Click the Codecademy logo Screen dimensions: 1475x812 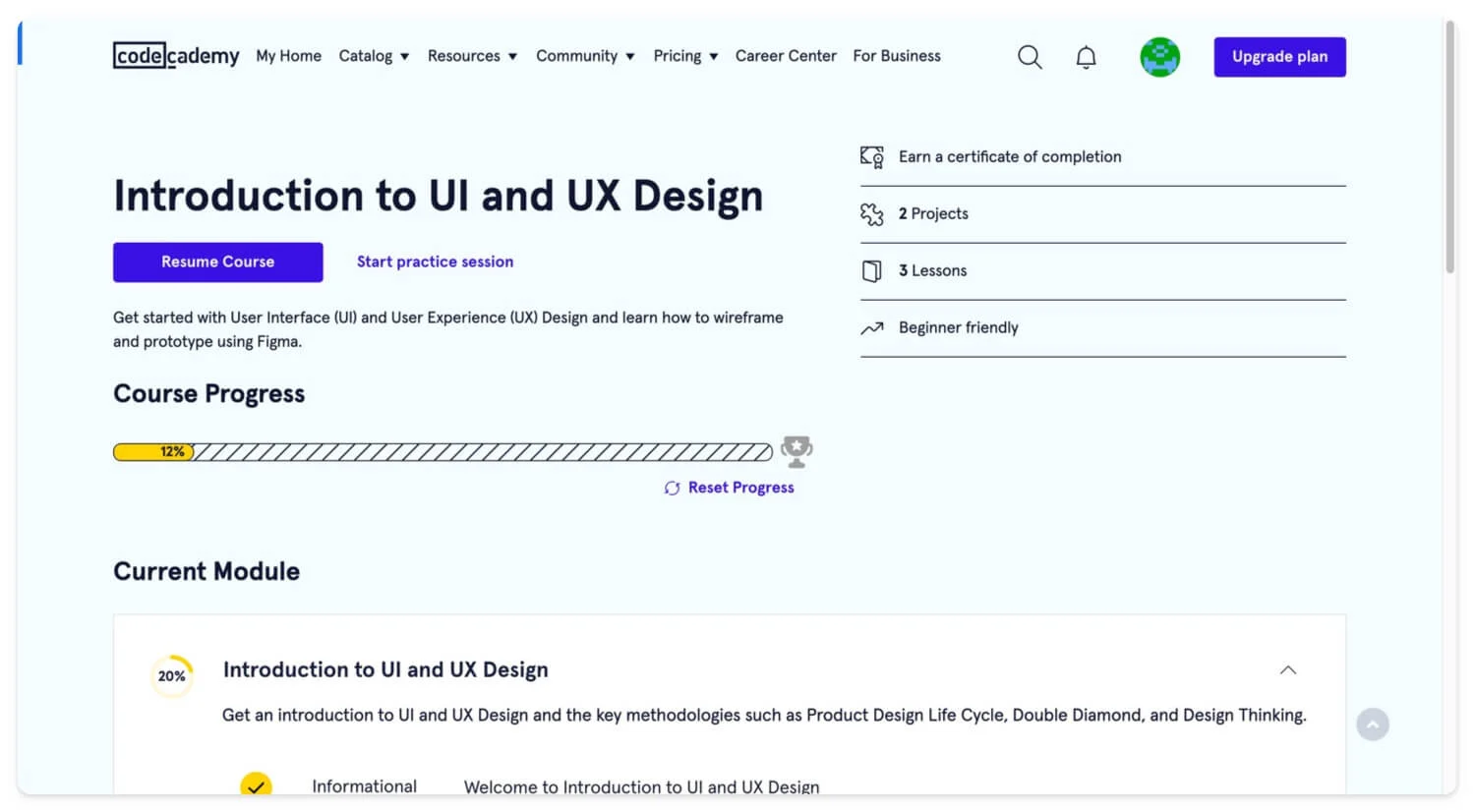point(176,56)
